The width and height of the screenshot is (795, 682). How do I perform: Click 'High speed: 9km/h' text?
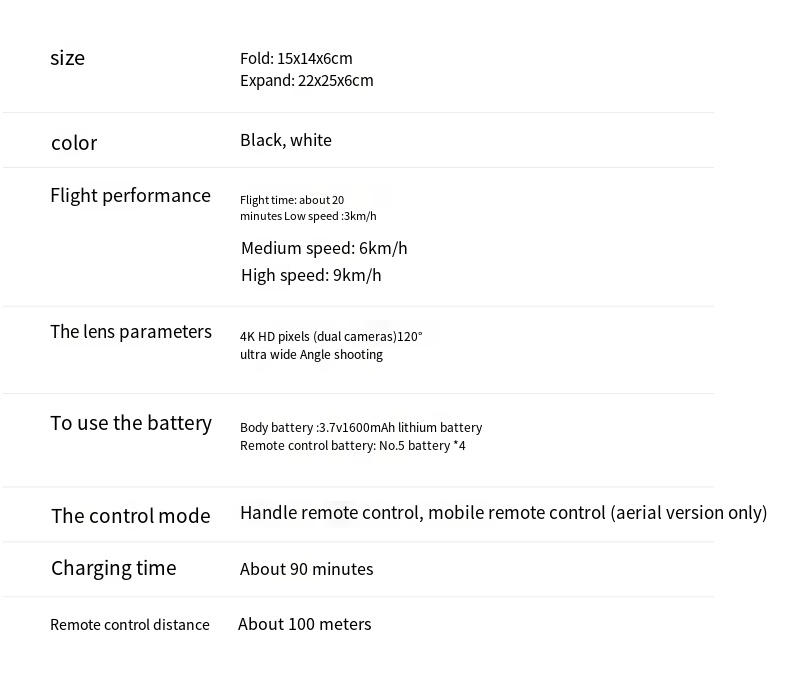point(310,275)
